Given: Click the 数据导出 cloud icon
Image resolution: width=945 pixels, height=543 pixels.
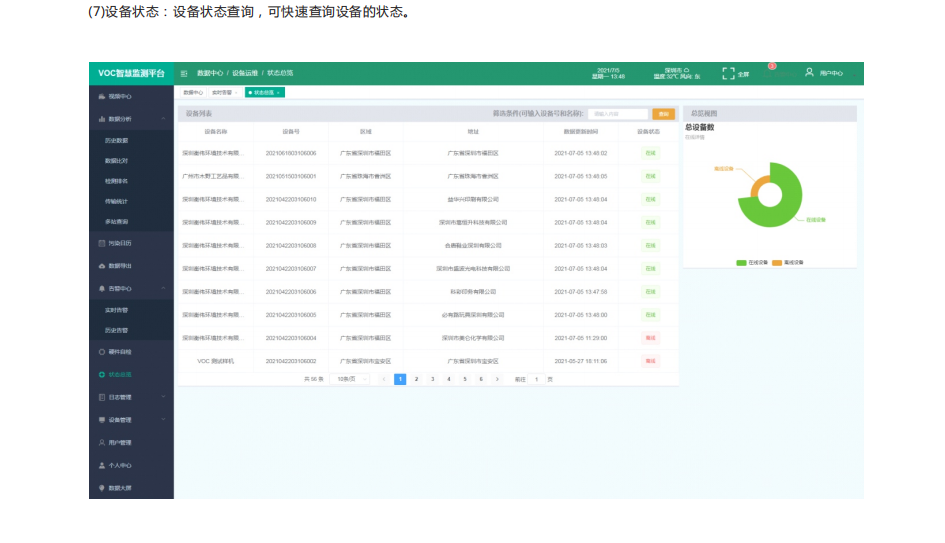Looking at the screenshot, I should point(101,266).
